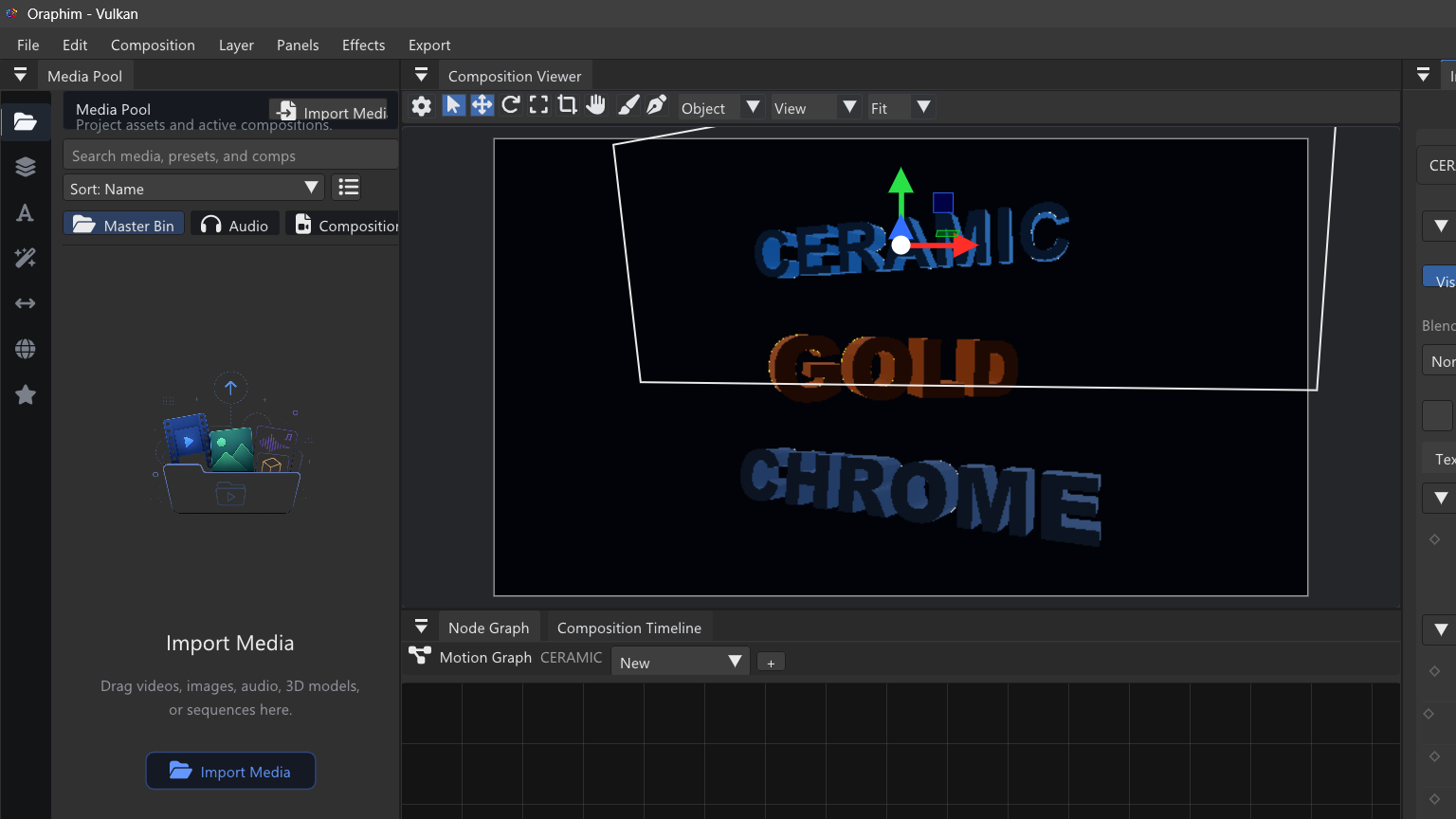Open the Node Graph panel options triangle

pos(422,627)
